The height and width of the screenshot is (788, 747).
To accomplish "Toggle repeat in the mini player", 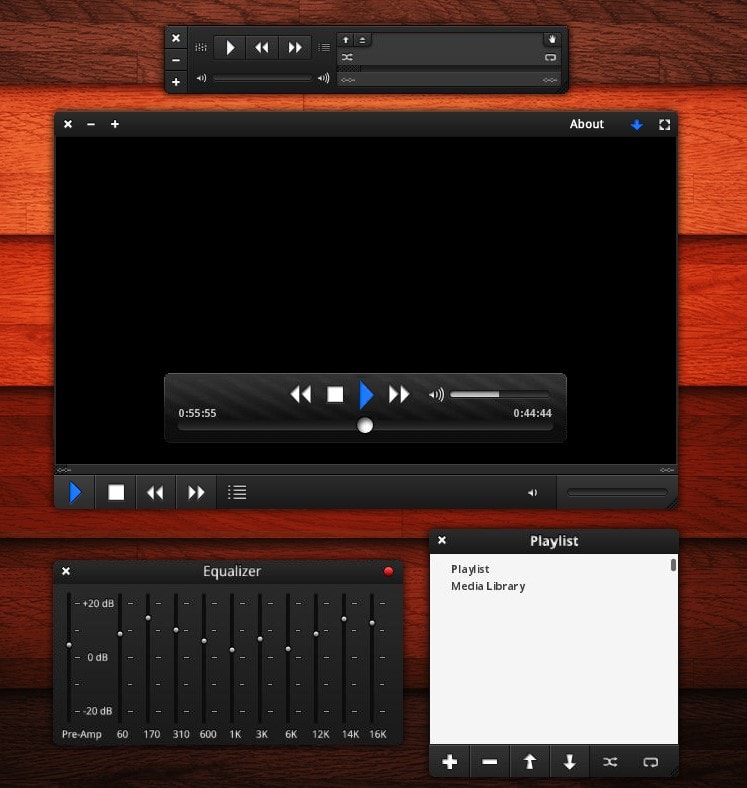I will pyautogui.click(x=550, y=57).
